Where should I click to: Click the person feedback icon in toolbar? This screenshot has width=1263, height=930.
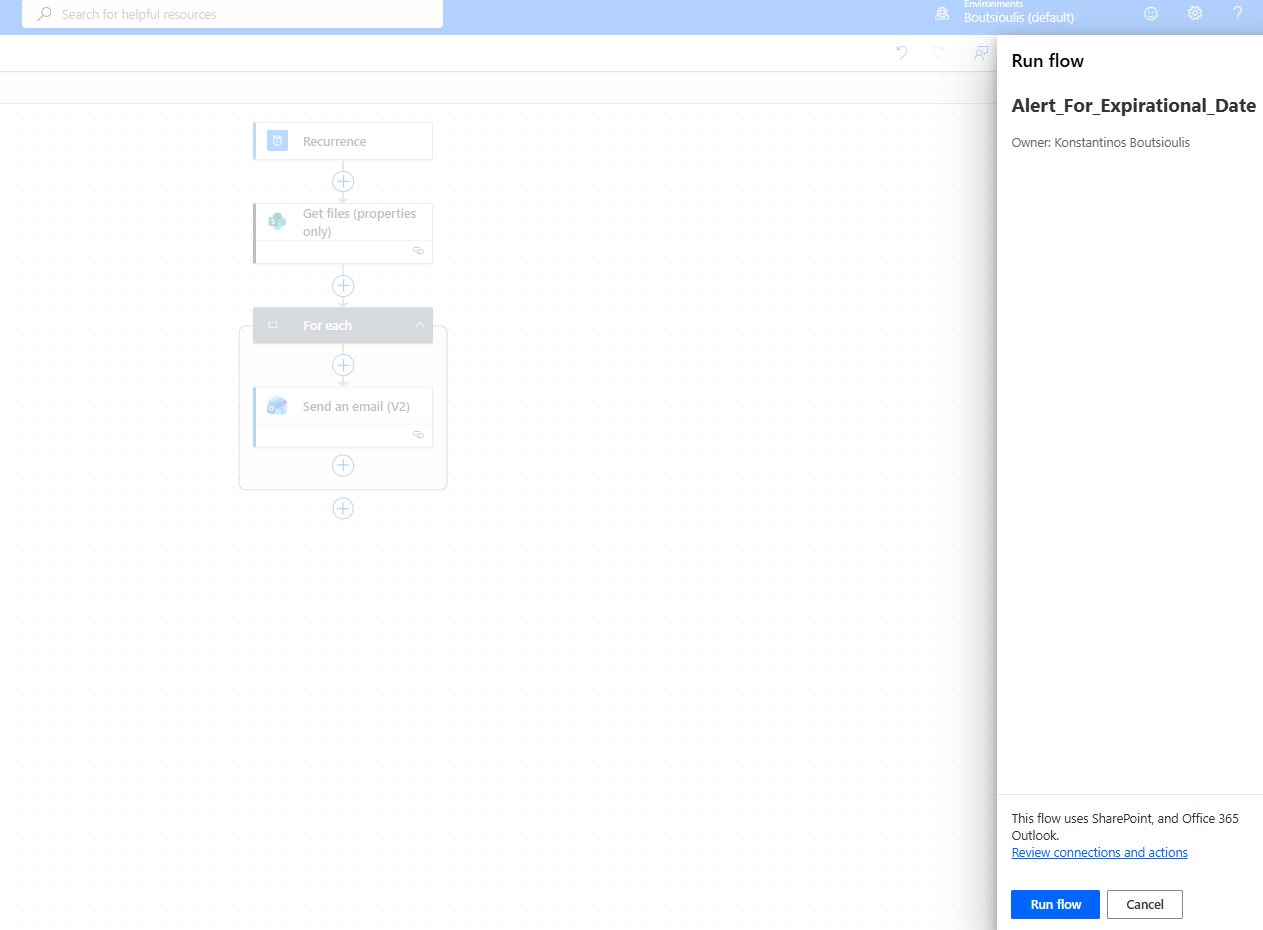coord(981,53)
